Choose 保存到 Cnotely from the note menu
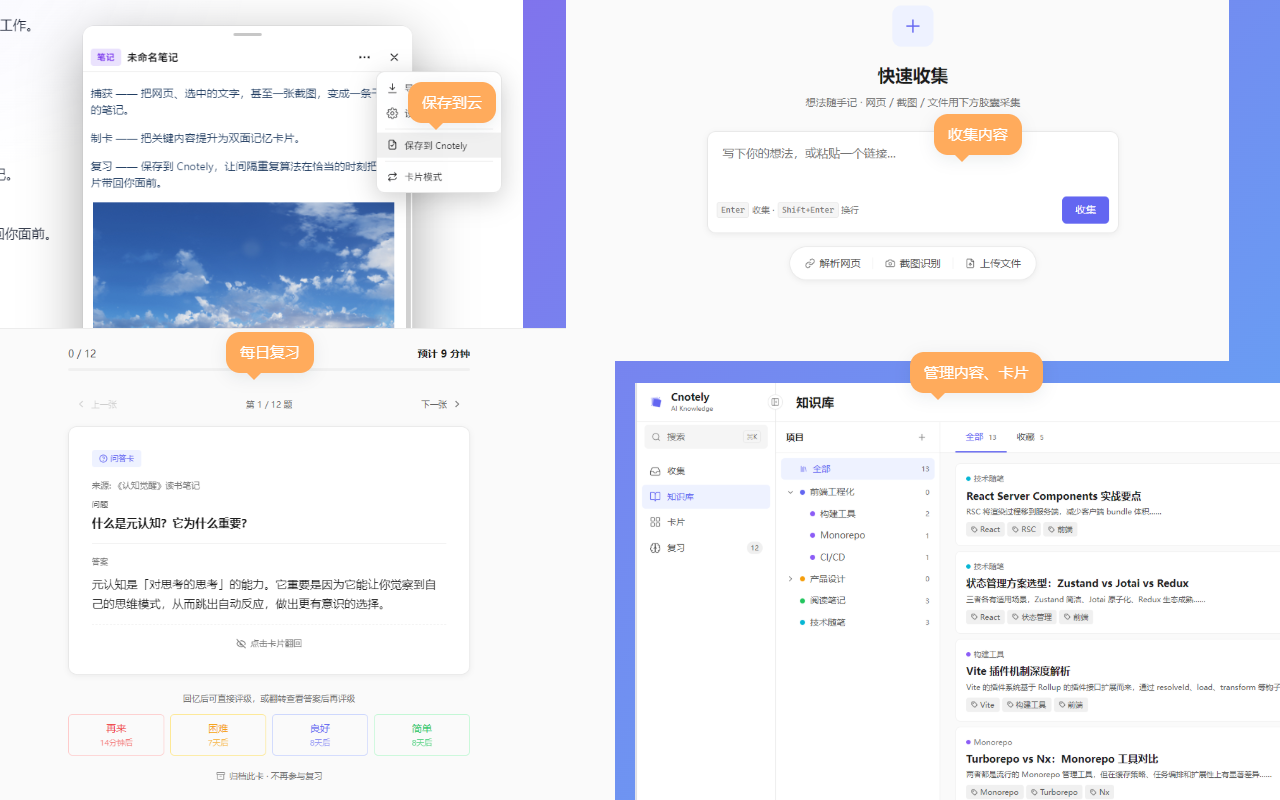The width and height of the screenshot is (1280, 800). click(x=439, y=145)
